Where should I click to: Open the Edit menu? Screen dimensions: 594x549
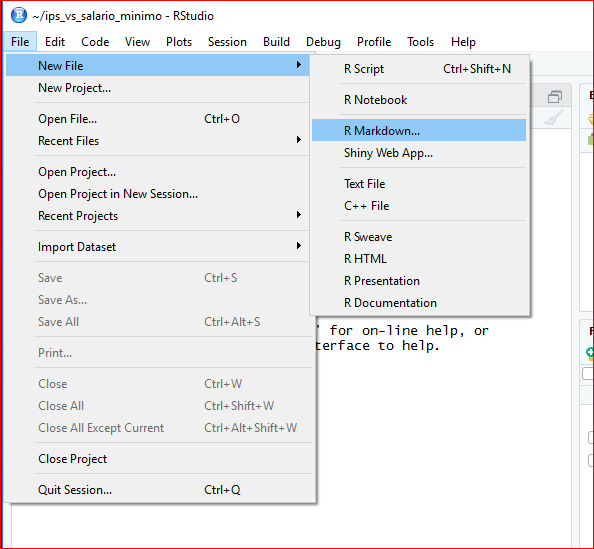click(55, 42)
